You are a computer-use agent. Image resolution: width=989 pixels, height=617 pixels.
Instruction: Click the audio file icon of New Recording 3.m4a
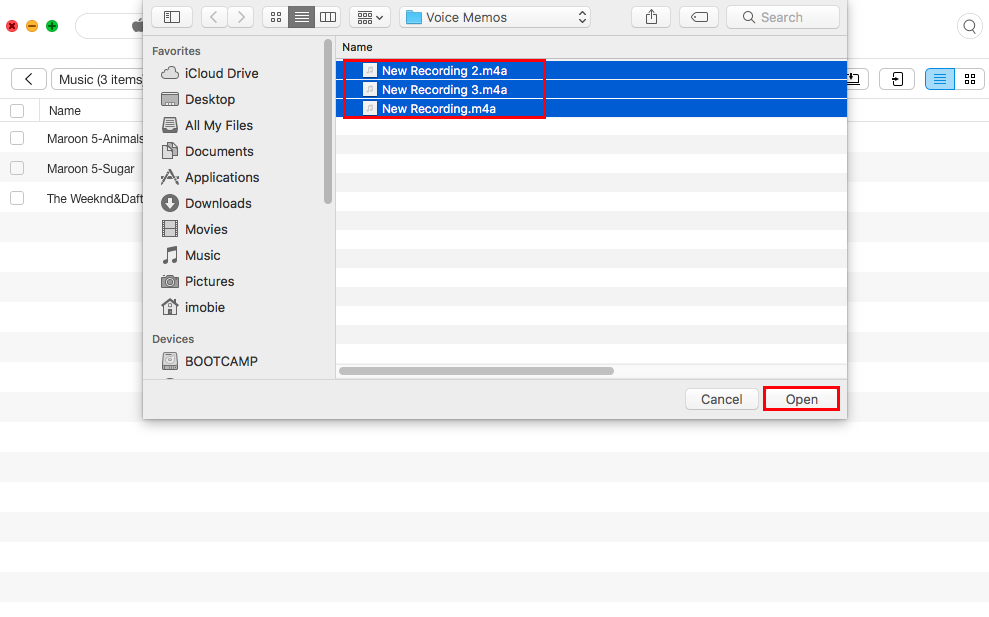tap(370, 89)
